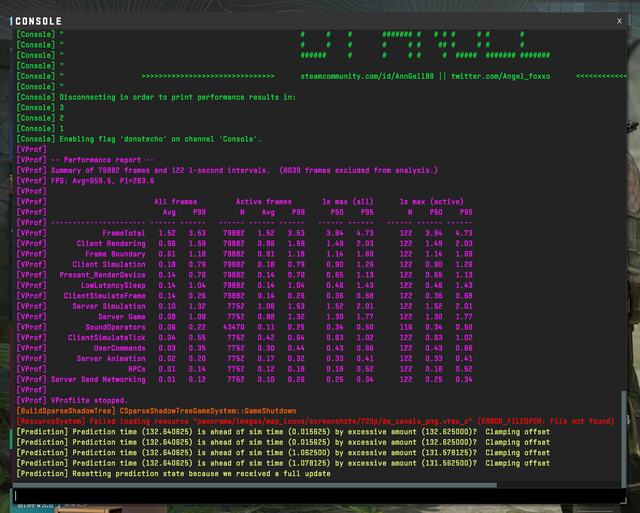Click the "Enabling flag 'donotecho'" line

pos(139,139)
